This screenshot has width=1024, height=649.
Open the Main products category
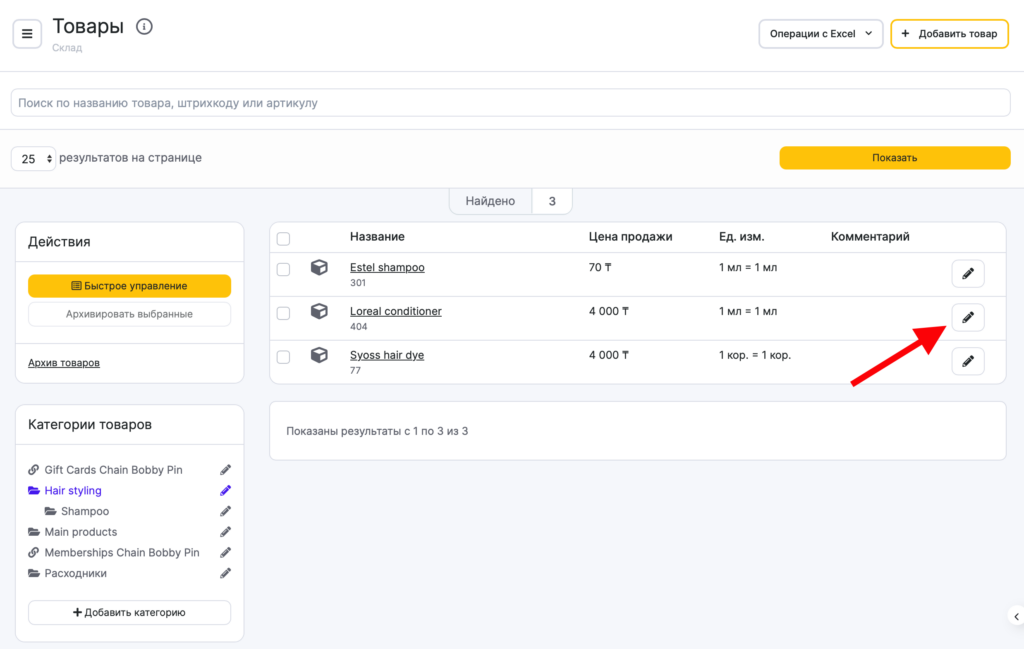[80, 532]
